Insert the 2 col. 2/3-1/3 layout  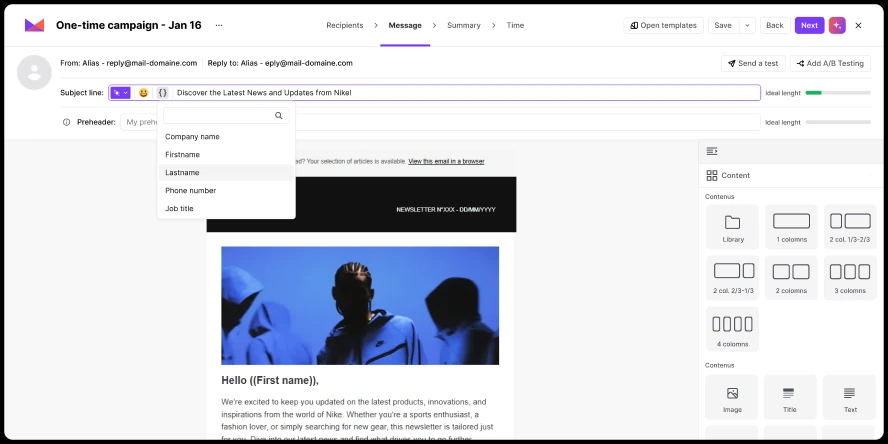tap(732, 278)
